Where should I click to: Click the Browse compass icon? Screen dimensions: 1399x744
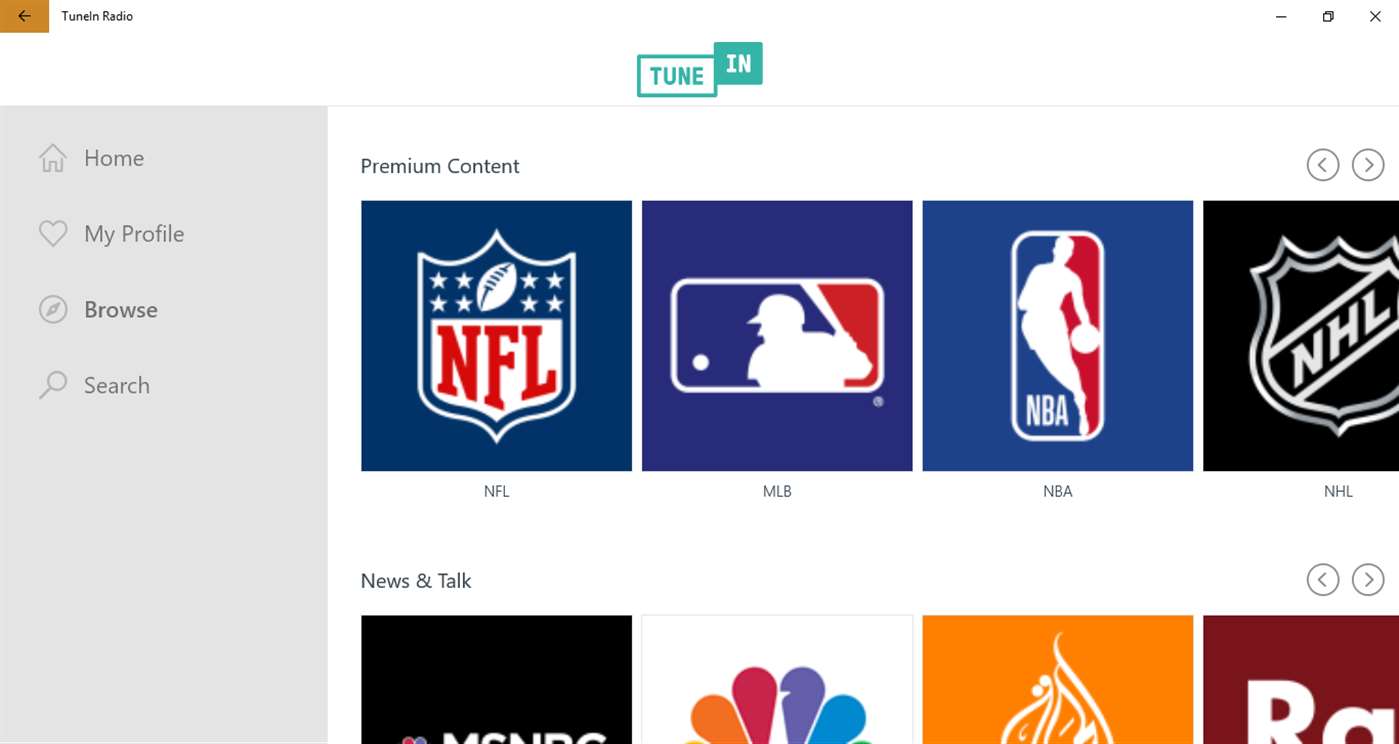[53, 310]
